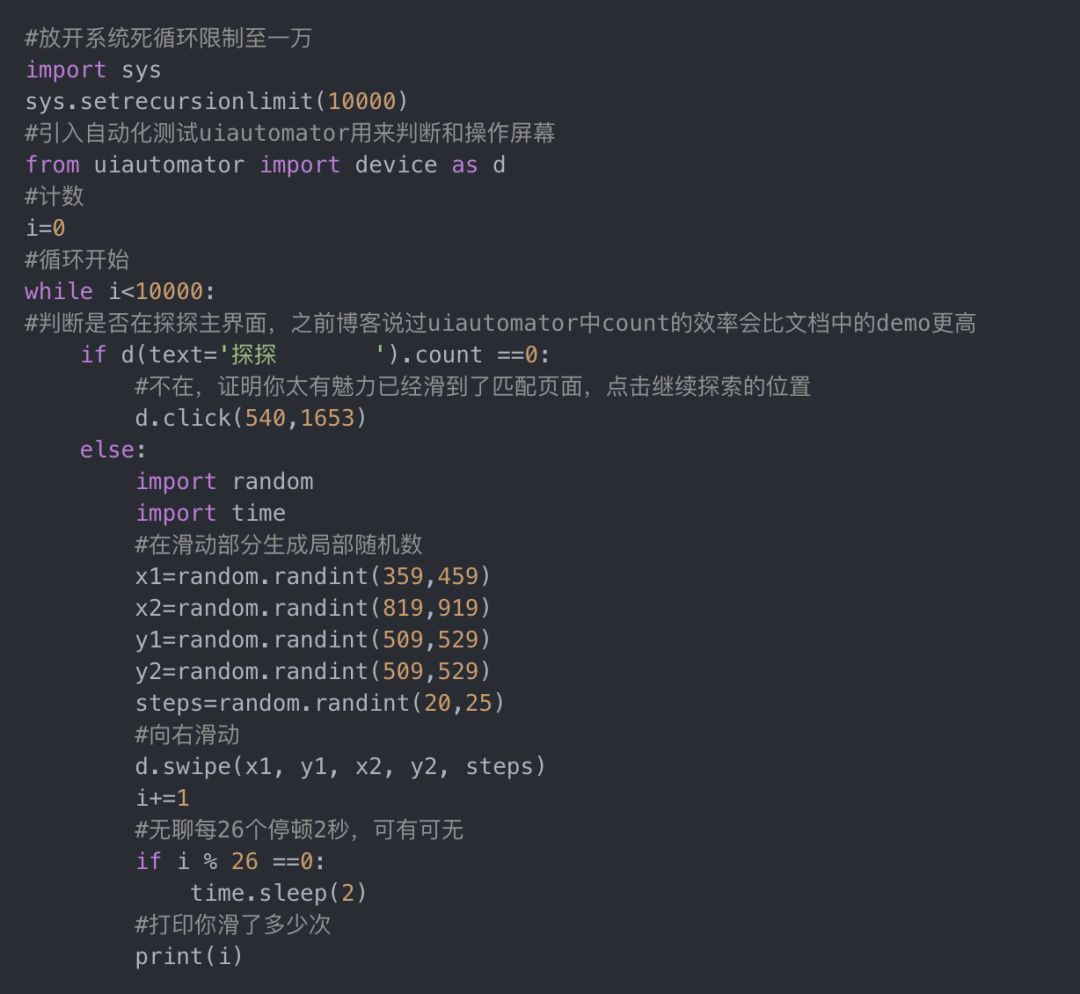
Task: Click the 'i+=1' increment line
Action: [x=162, y=798]
